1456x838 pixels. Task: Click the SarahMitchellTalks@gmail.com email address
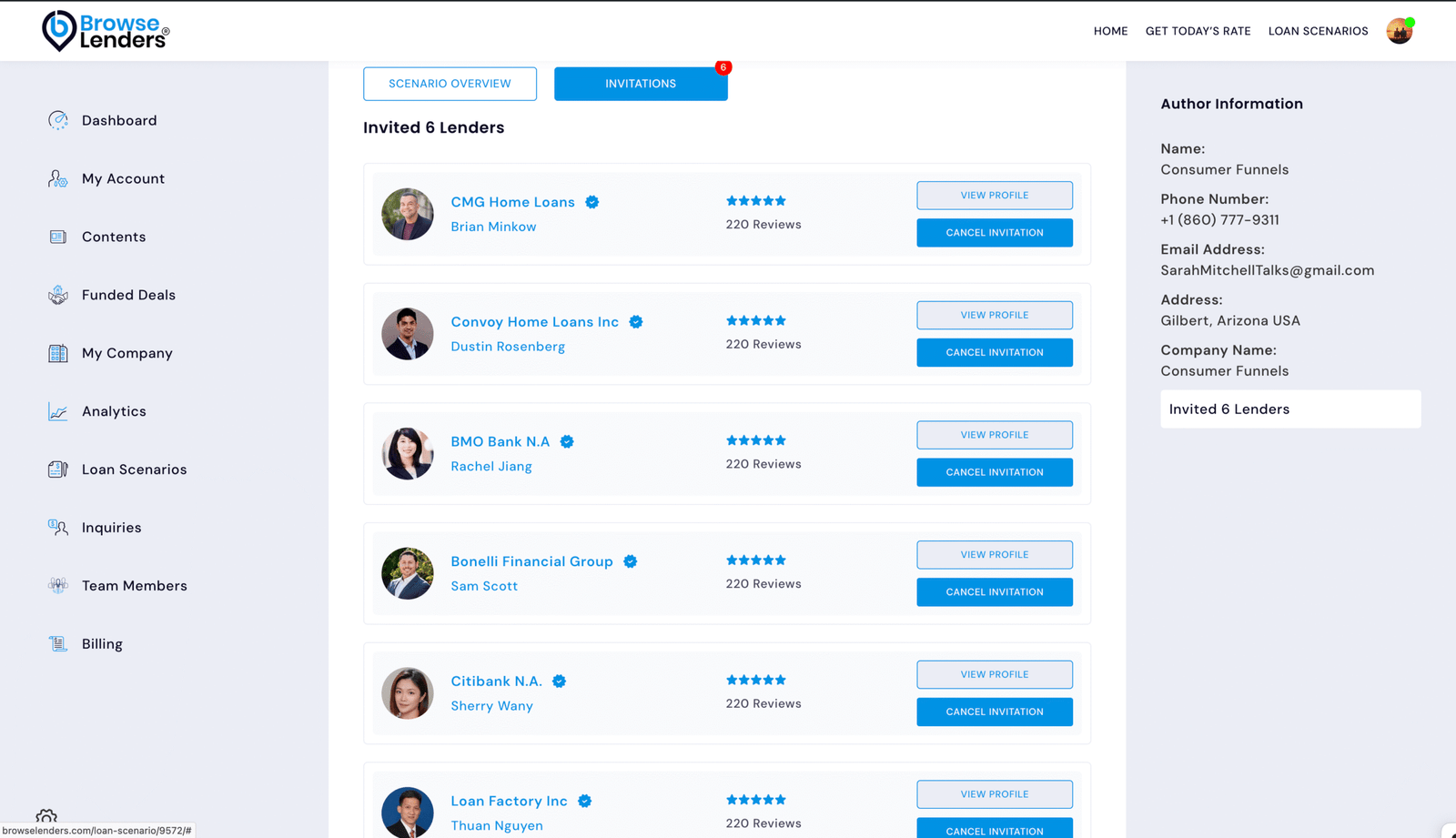tap(1267, 270)
